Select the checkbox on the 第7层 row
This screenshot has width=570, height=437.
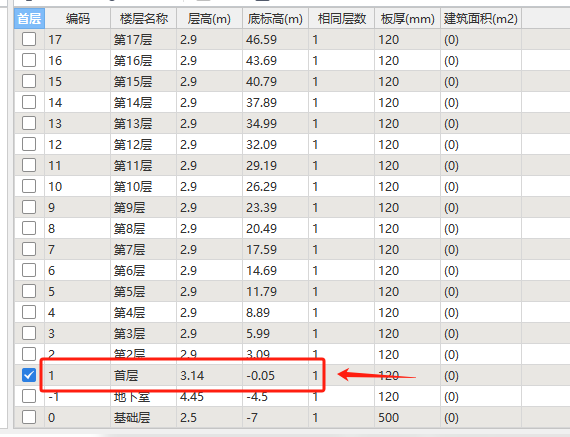pyautogui.click(x=29, y=249)
